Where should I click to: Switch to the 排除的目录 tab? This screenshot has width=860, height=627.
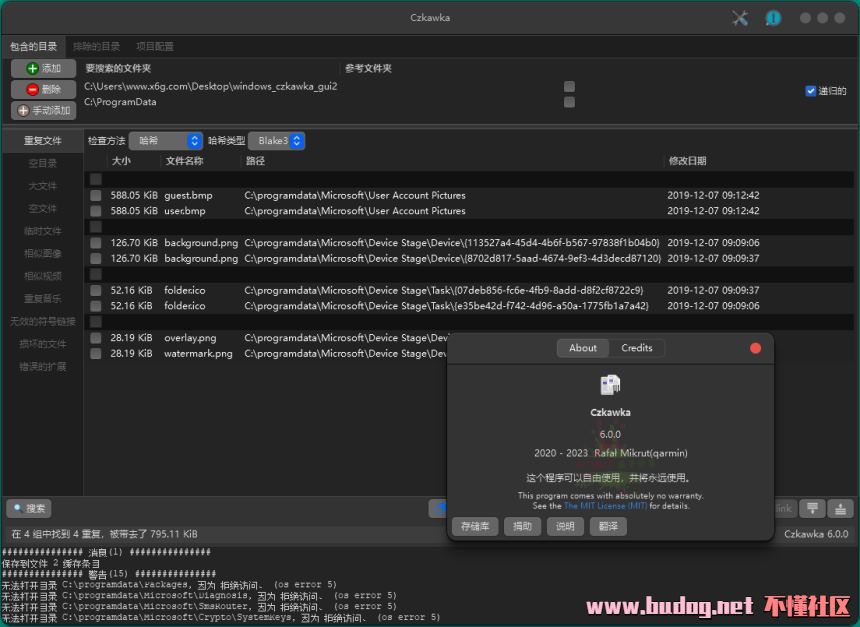click(x=97, y=47)
